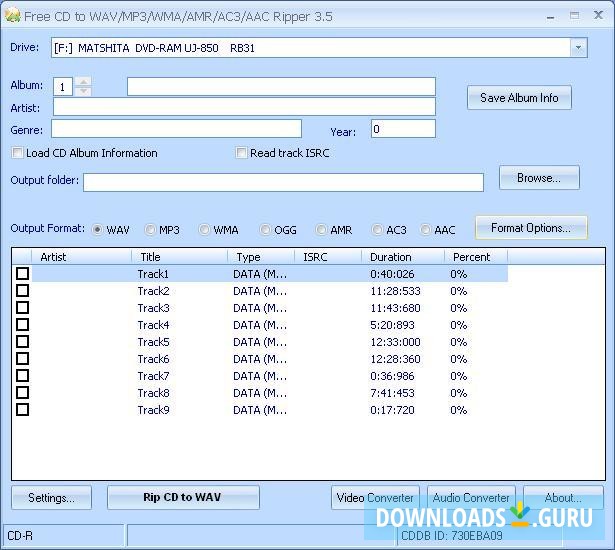Click the Type column header
Viewport: 615px width, 550px height.
pyautogui.click(x=261, y=257)
